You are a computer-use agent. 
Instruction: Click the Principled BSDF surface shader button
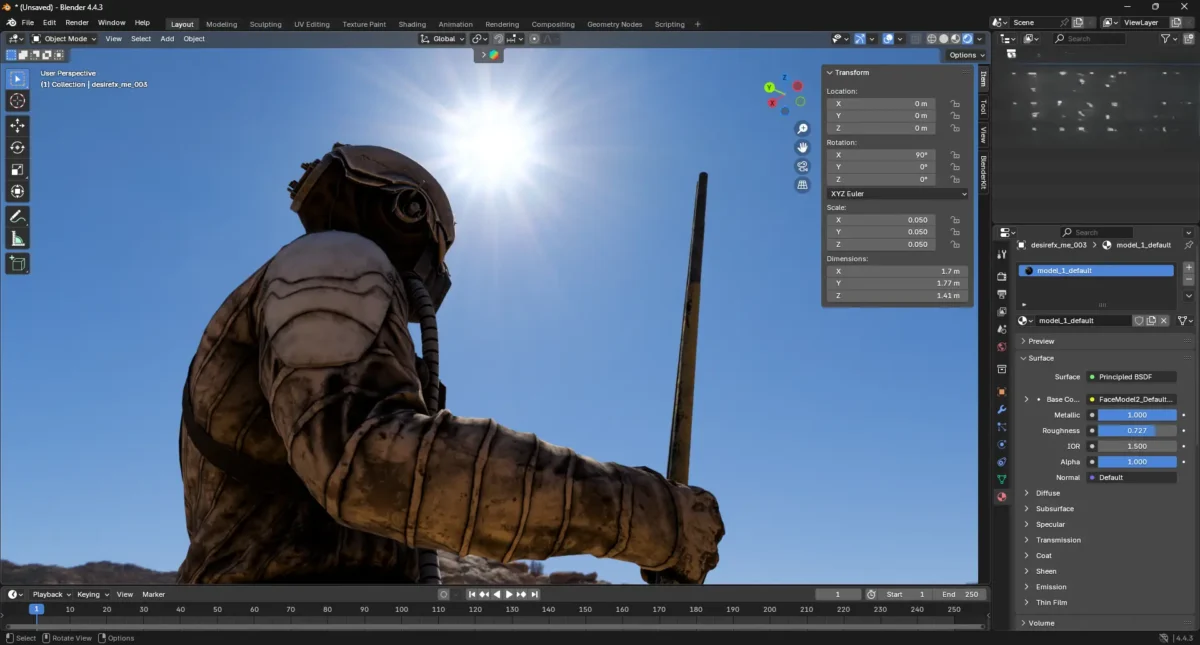click(1131, 377)
